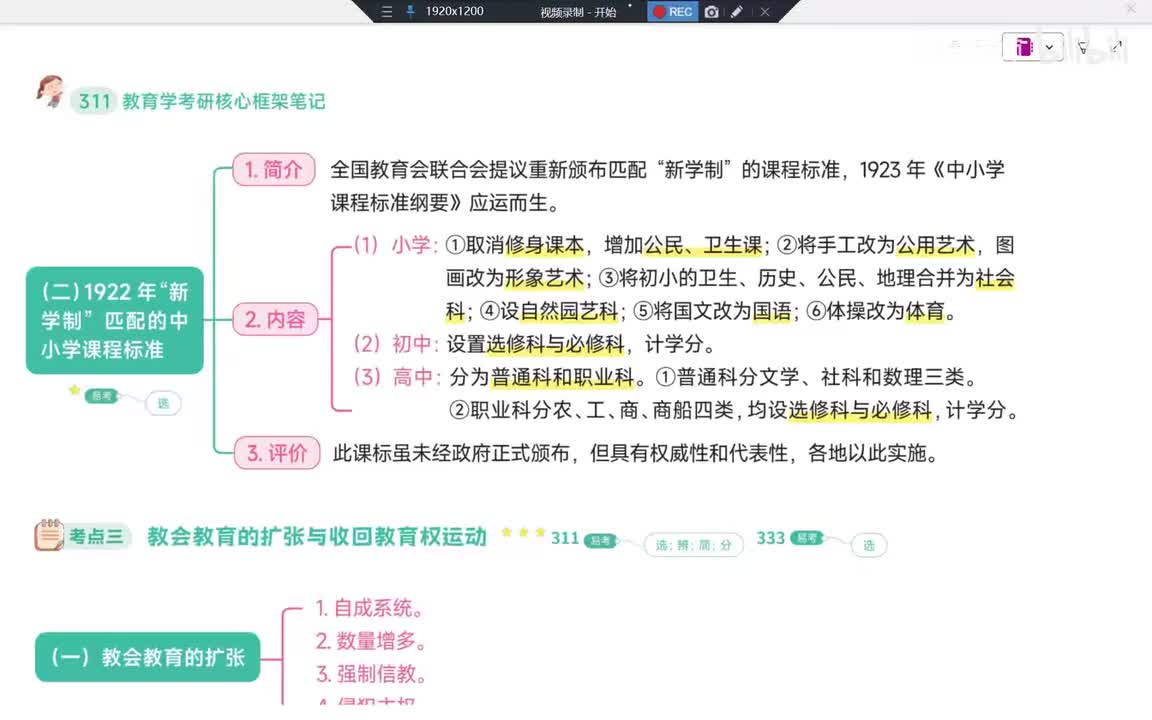
Task: Select the 2. 内容 node
Action: pos(276,319)
